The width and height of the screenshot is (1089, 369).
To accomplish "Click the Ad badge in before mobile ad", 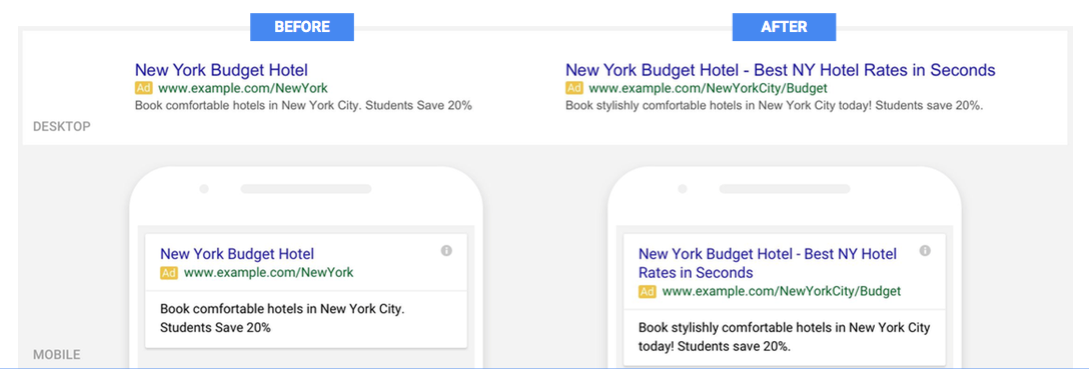I will point(169,273).
